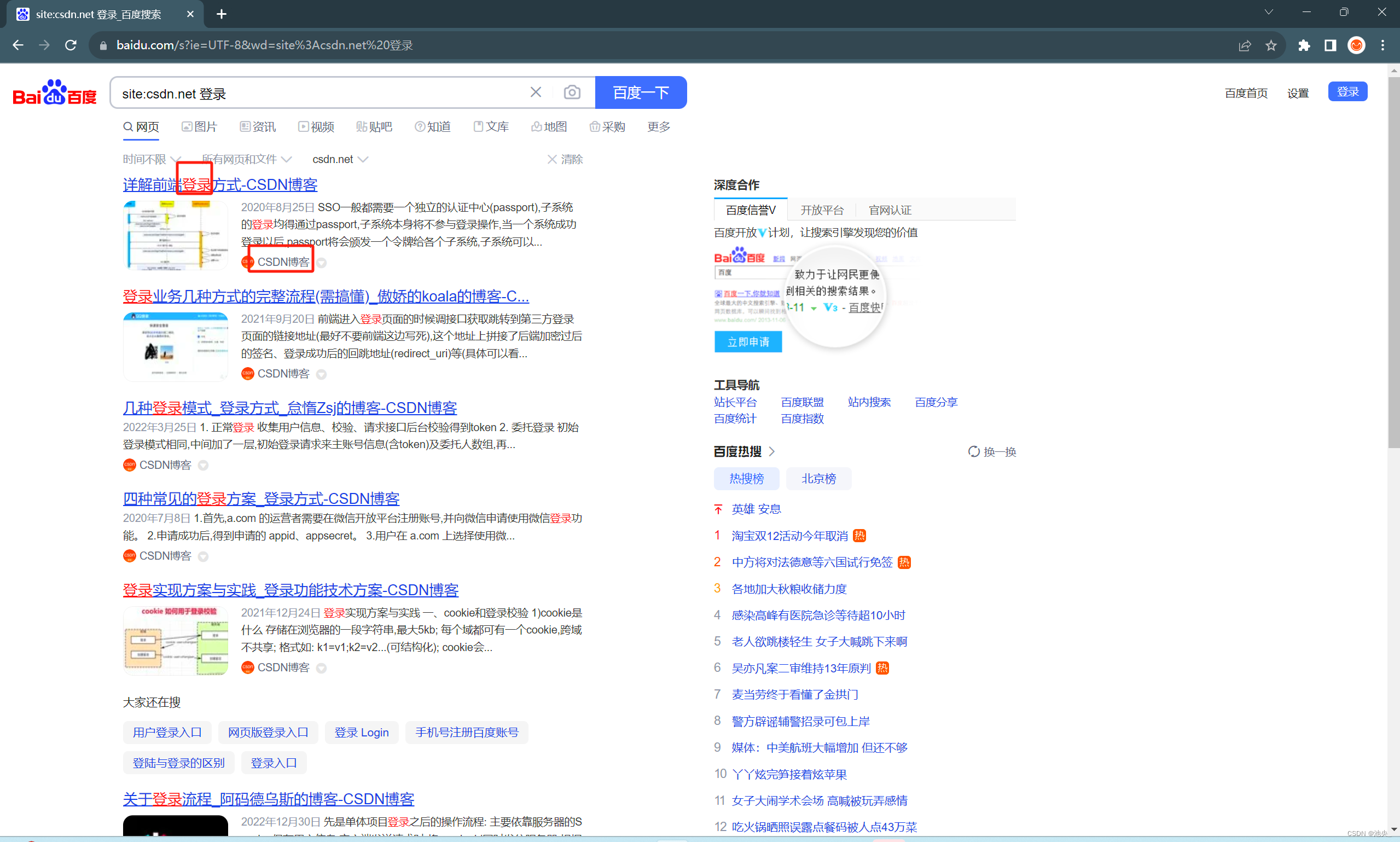Screen dimensions: 1400x842
Task: Open result 详解前端登录方式-CSDN博客
Action: [220, 184]
